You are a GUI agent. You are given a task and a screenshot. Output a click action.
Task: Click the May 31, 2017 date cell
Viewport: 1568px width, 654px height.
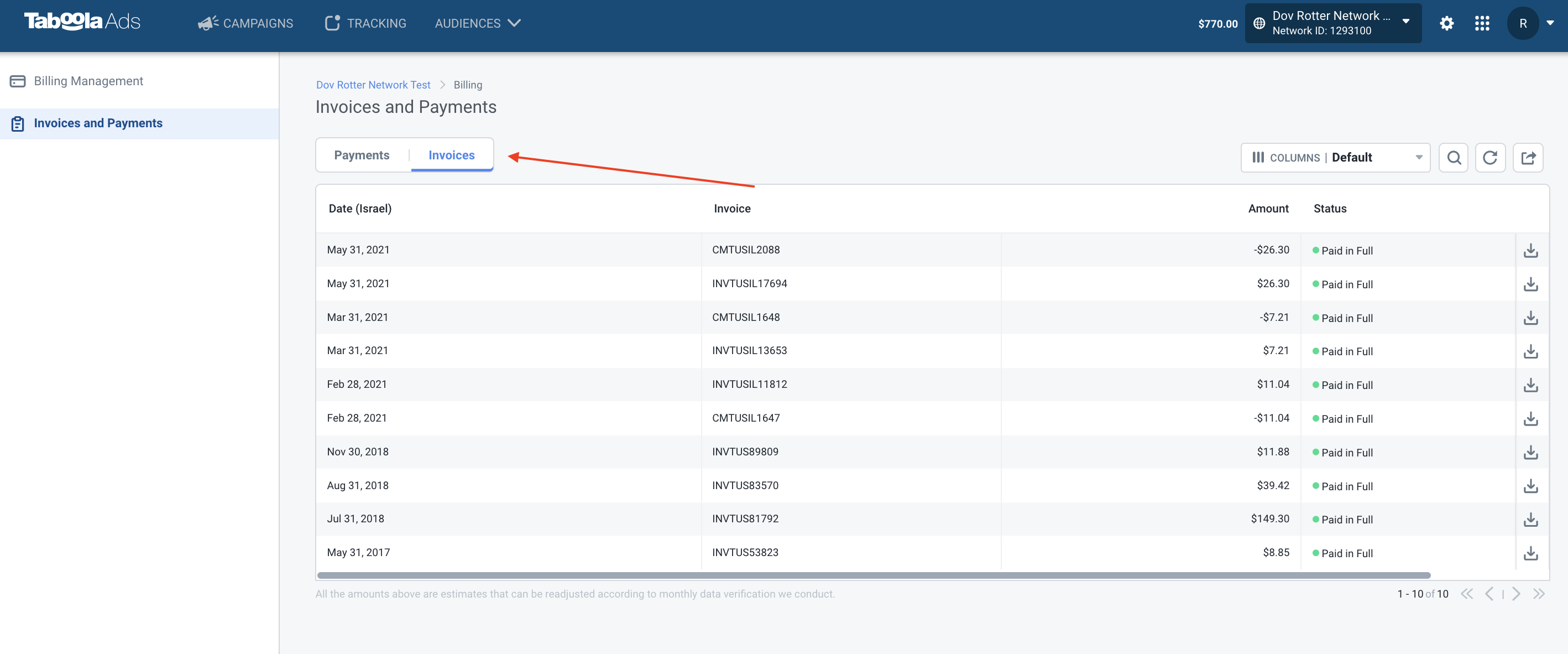point(358,552)
